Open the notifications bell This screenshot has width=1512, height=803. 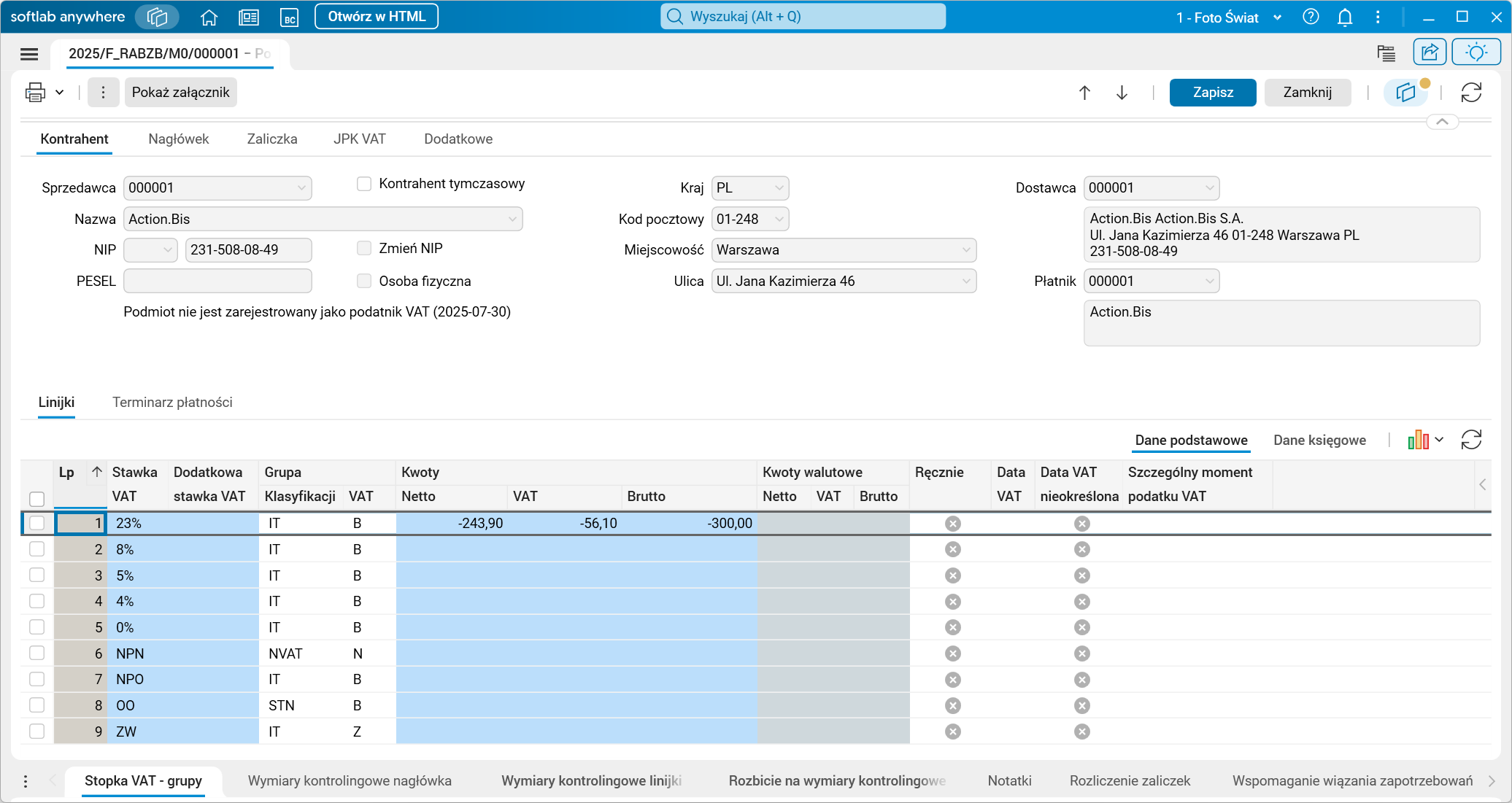(1344, 17)
